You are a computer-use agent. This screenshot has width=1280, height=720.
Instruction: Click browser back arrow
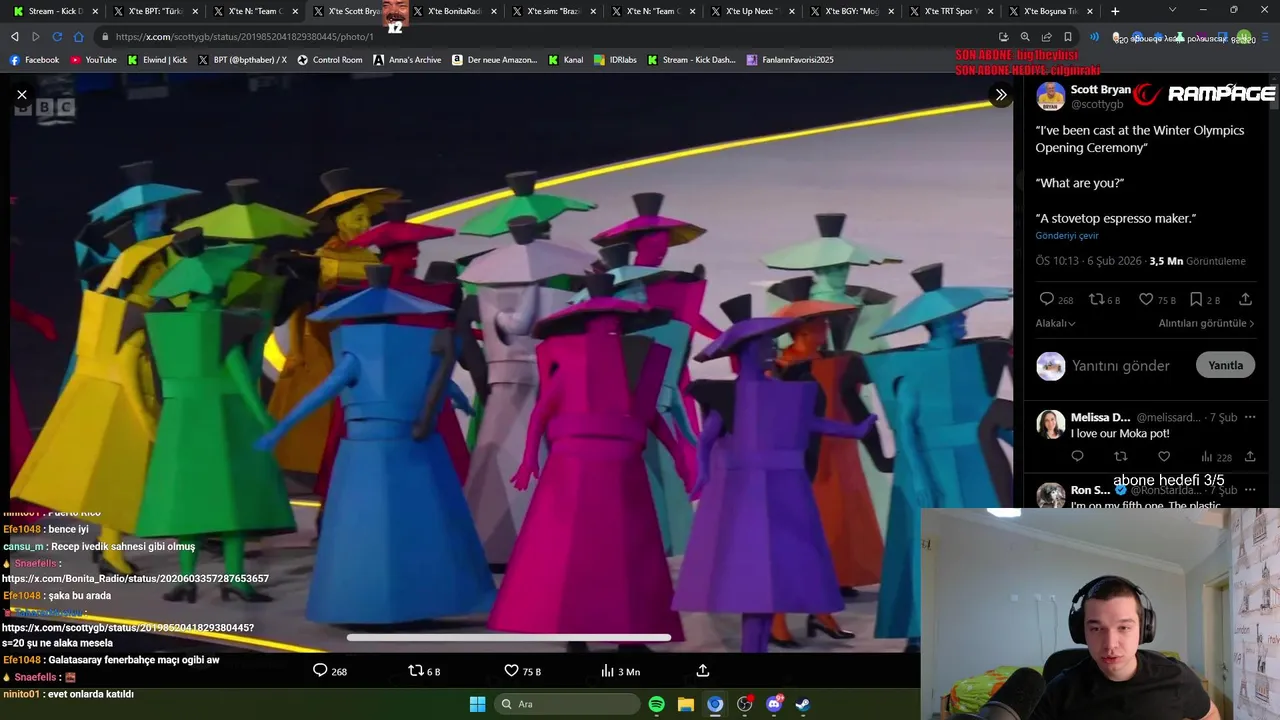tap(14, 37)
